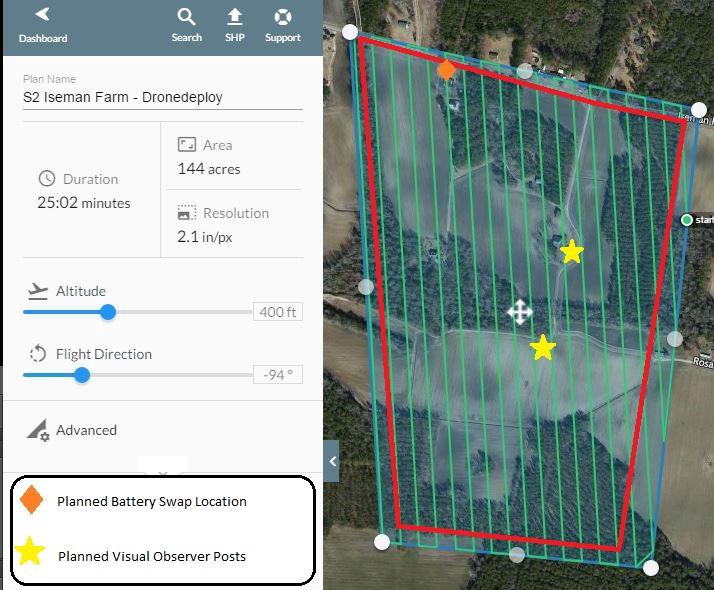Select the top-right white boundary vertex
714x590 pixels.
coord(699,110)
